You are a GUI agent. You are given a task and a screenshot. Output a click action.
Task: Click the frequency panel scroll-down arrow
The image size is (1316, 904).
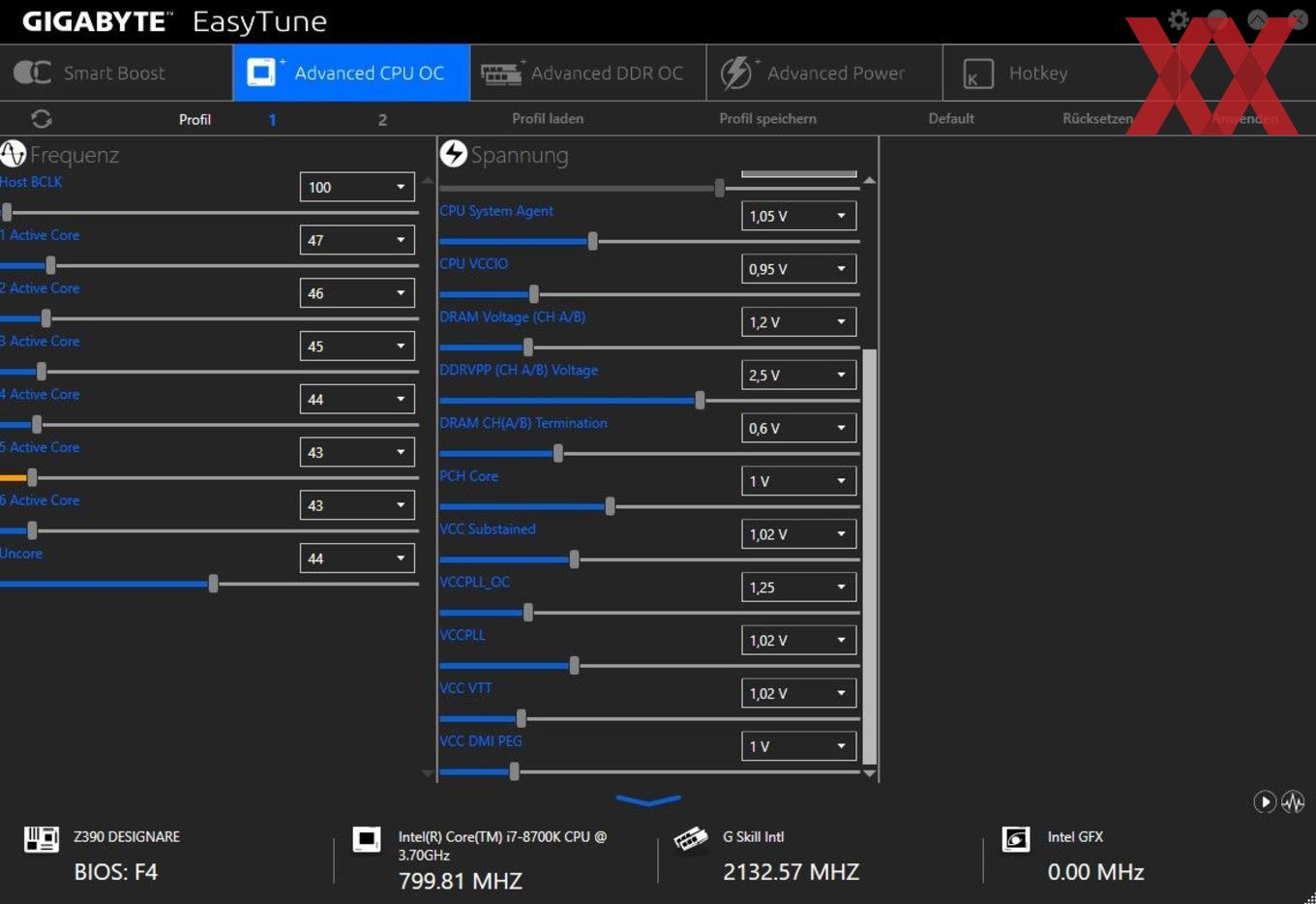(428, 773)
